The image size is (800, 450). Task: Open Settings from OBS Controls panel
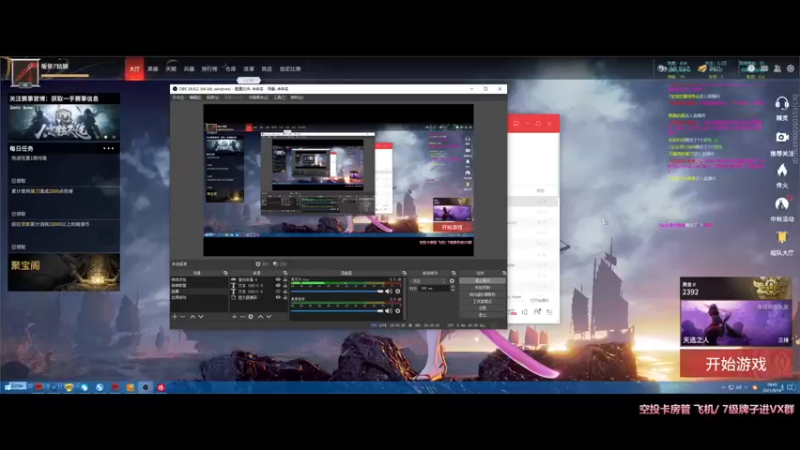point(482,308)
